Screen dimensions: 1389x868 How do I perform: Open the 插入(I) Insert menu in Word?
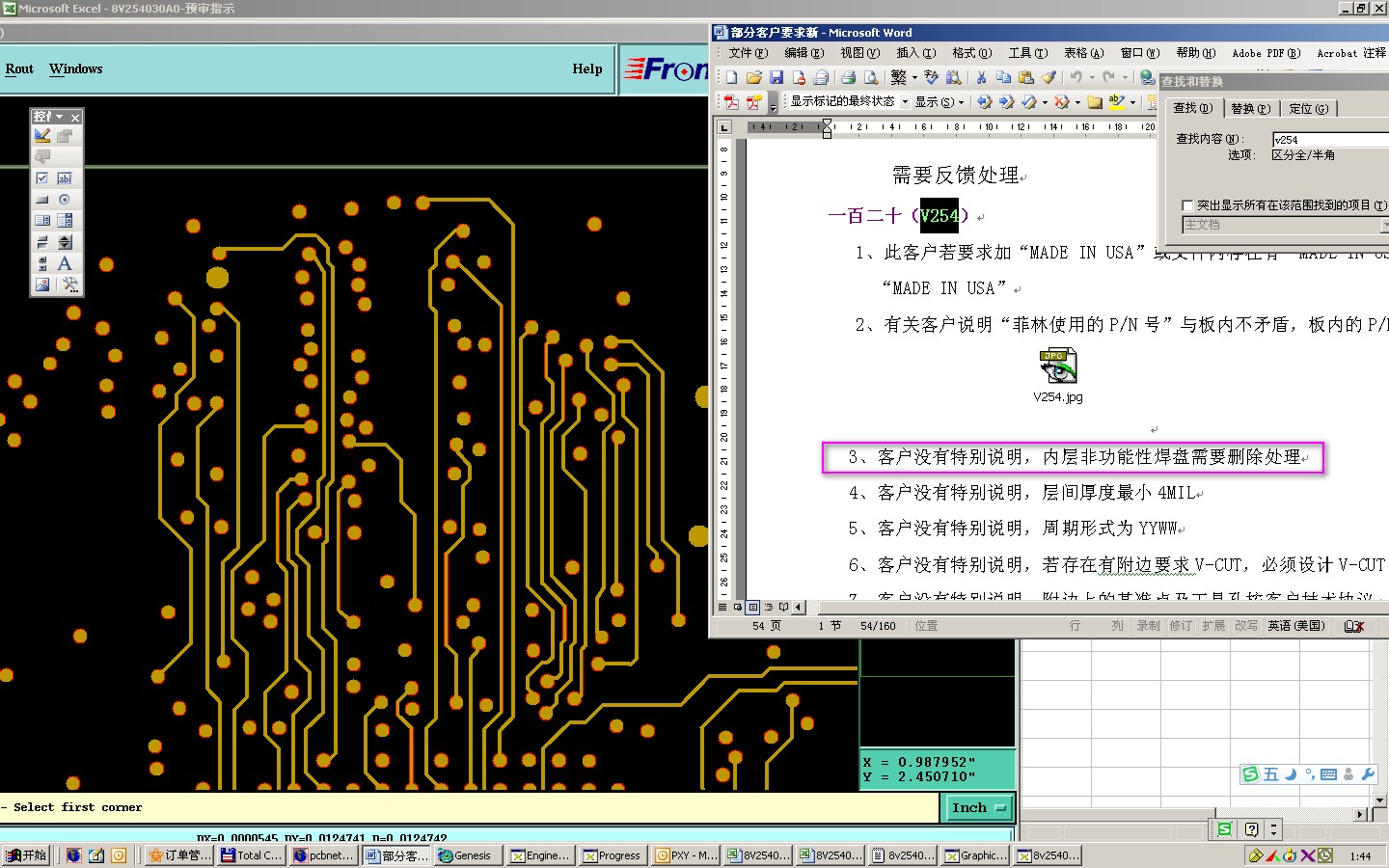pyautogui.click(x=916, y=53)
